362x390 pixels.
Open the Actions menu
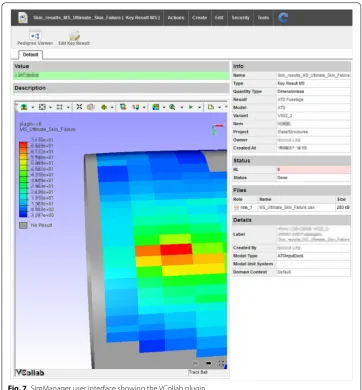[176, 18]
